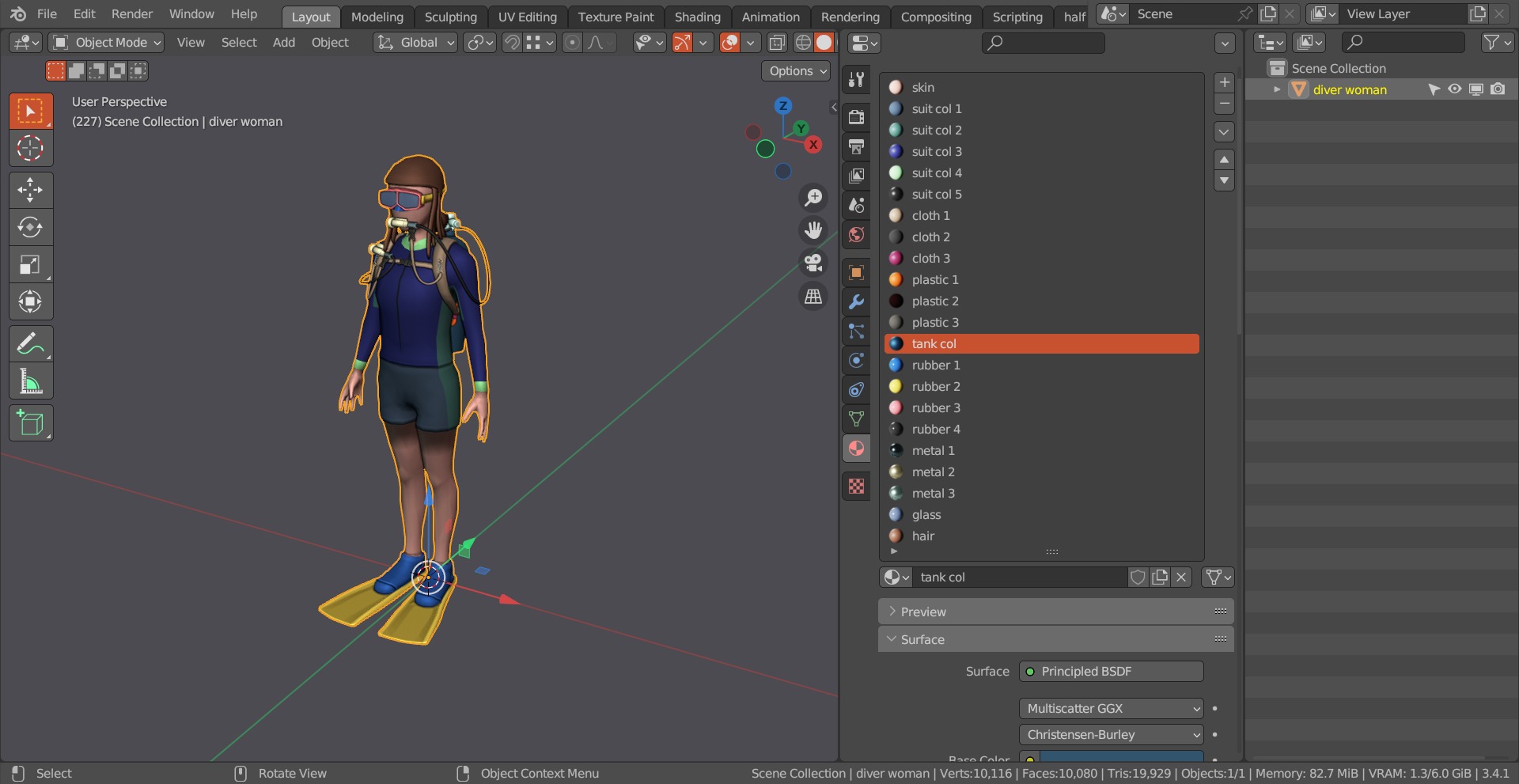
Task: Open the World properties tab
Action: click(x=856, y=234)
